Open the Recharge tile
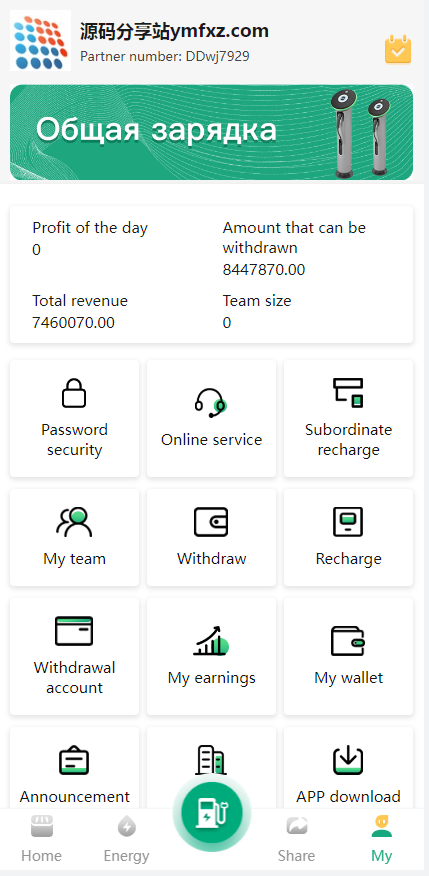The width and height of the screenshot is (429, 876). (349, 537)
